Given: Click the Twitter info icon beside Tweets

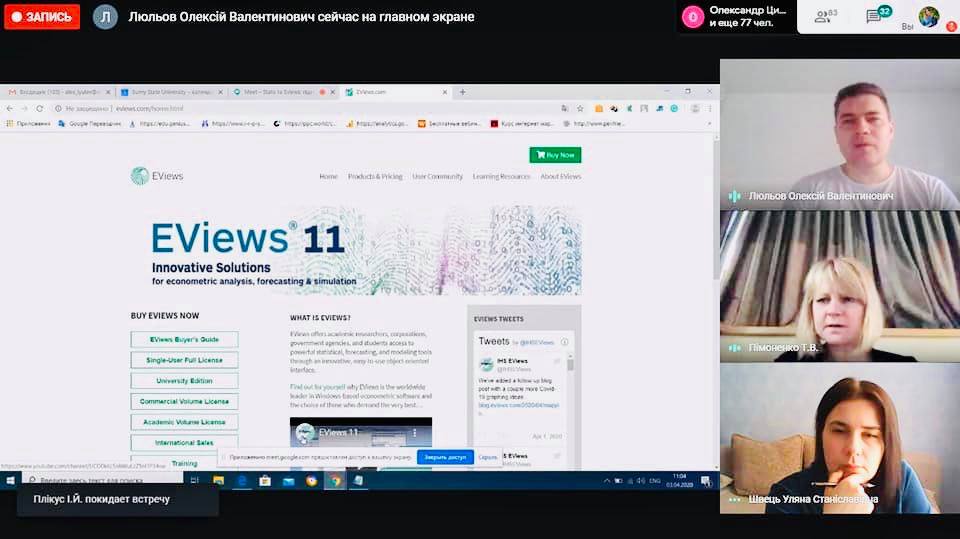Looking at the screenshot, I should coord(564,342).
